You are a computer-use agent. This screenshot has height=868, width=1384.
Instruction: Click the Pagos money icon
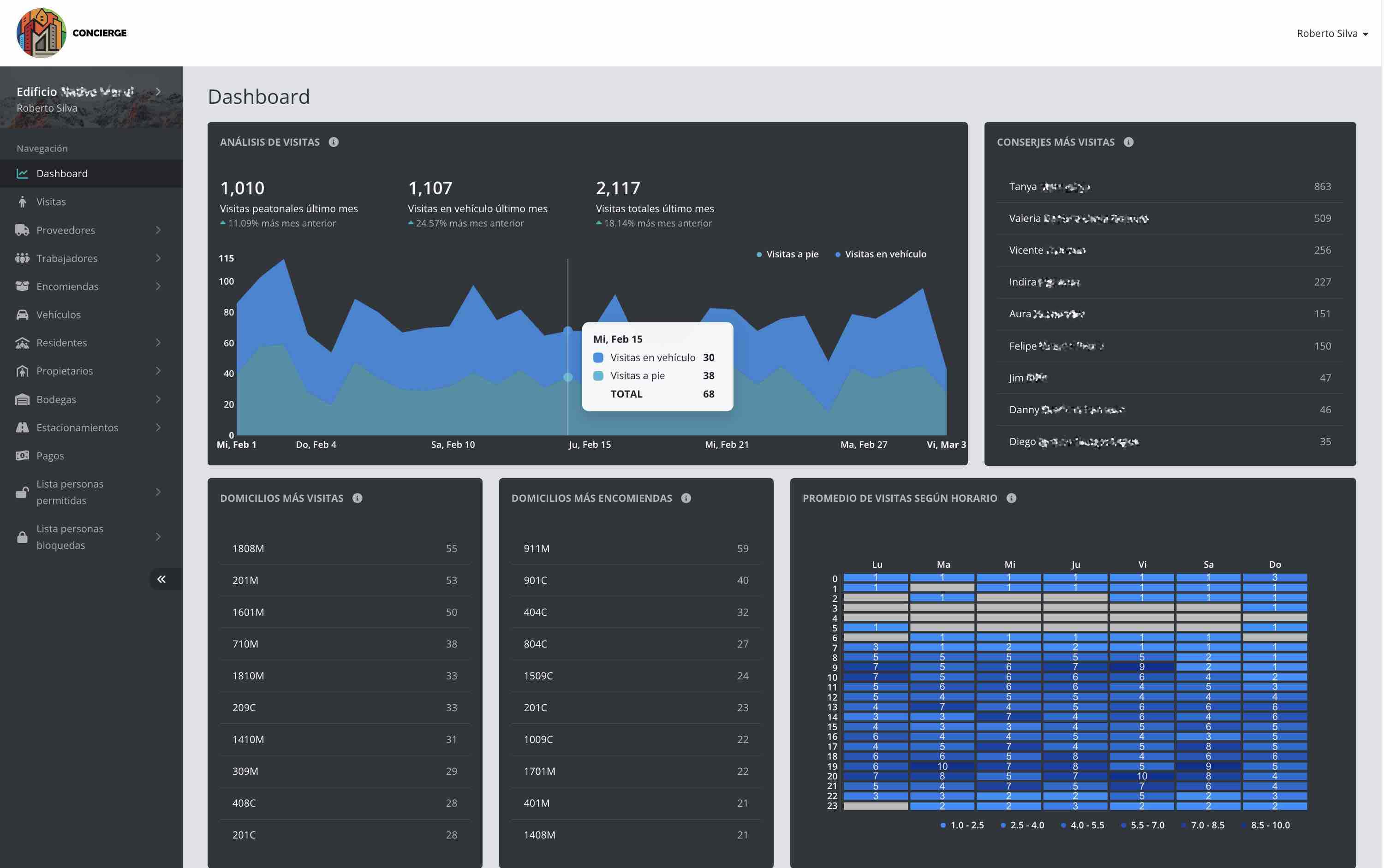23,455
